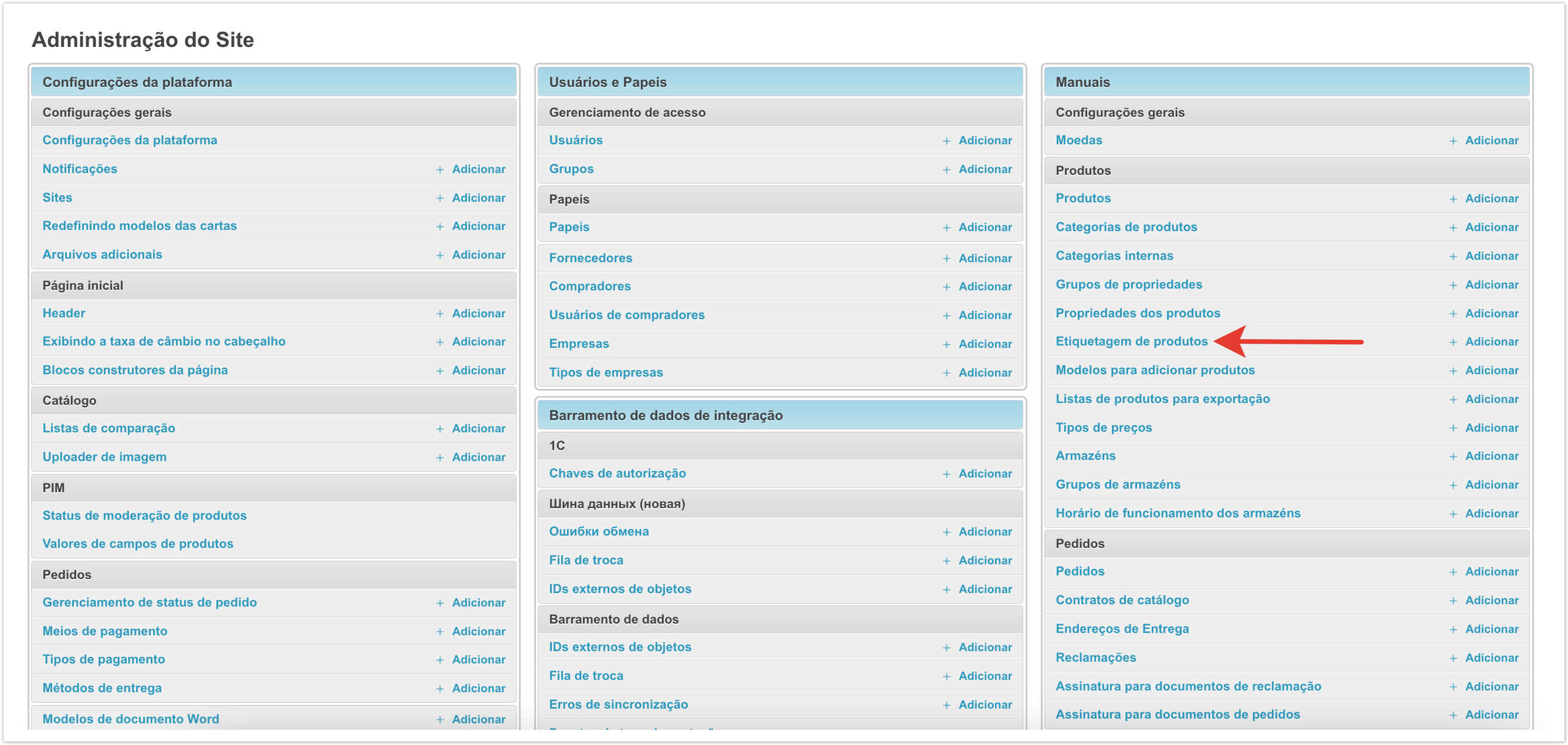Open Tipos de preços link

pos(1103,428)
